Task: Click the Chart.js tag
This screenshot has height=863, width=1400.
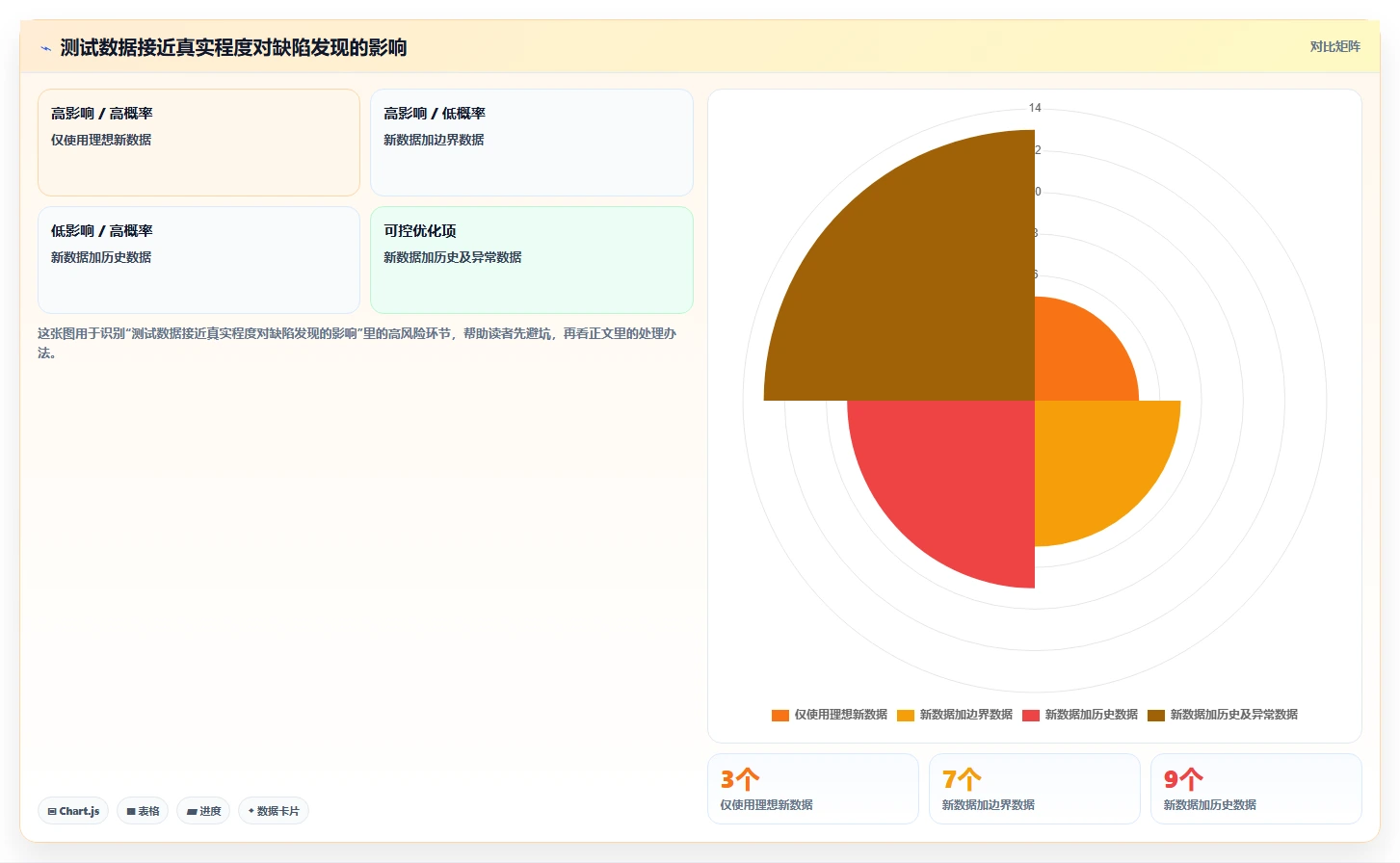Action: (x=73, y=811)
